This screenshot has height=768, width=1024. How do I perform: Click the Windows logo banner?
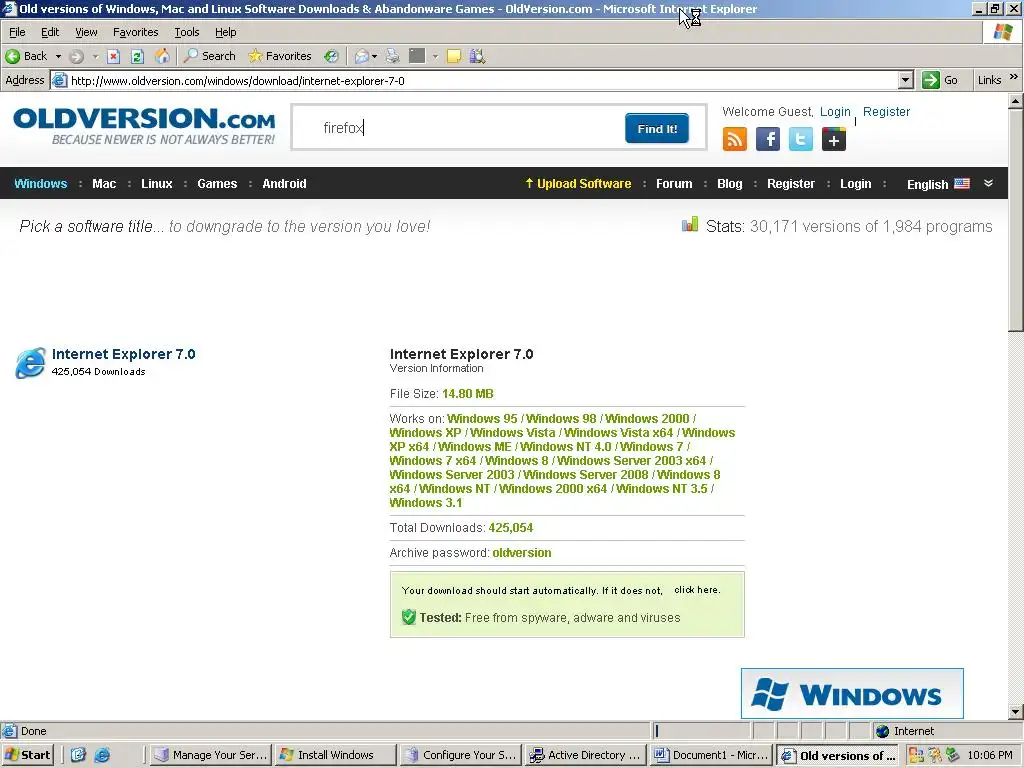852,694
